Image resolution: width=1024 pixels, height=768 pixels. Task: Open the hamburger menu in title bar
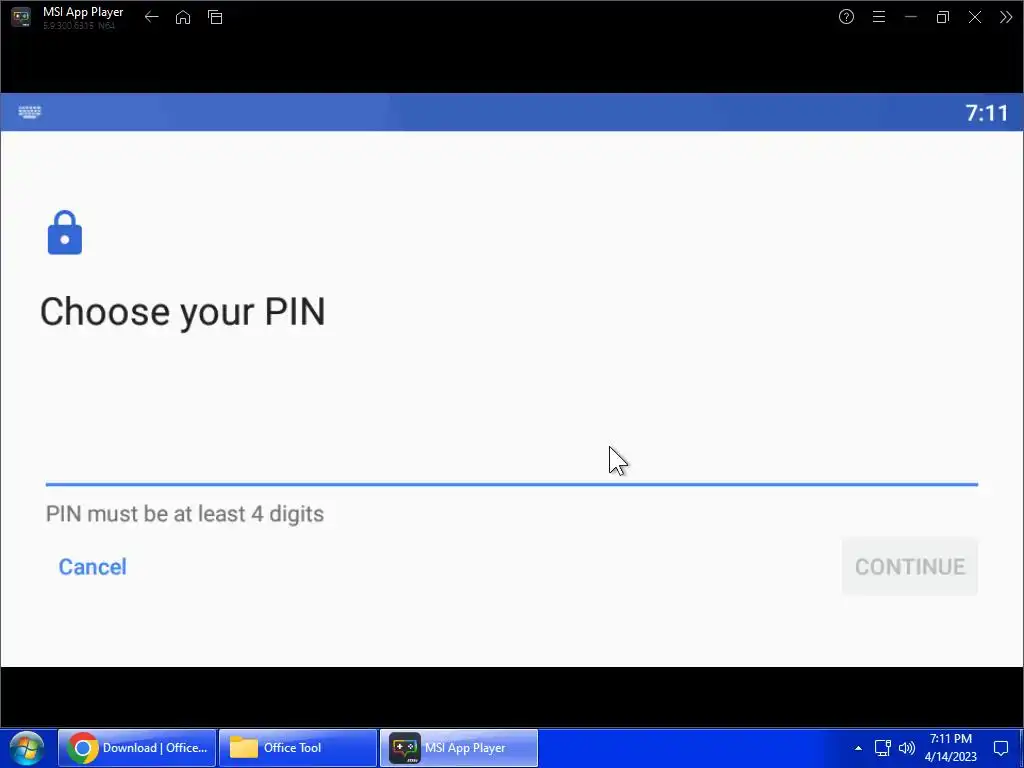pos(879,17)
